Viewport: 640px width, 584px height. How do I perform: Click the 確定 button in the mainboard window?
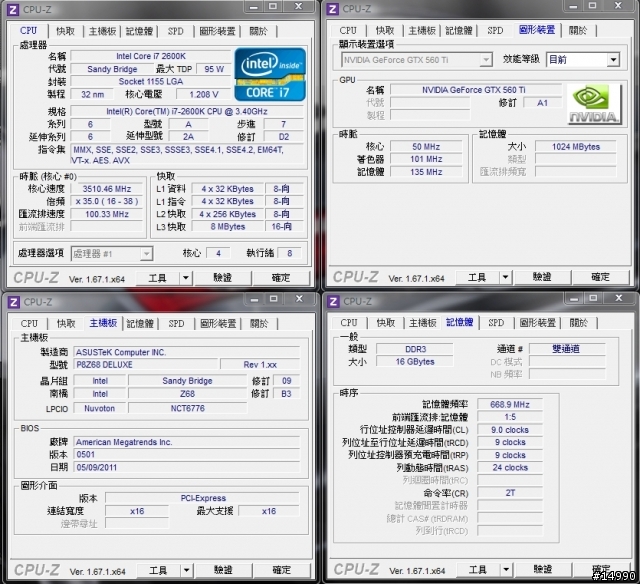click(282, 570)
